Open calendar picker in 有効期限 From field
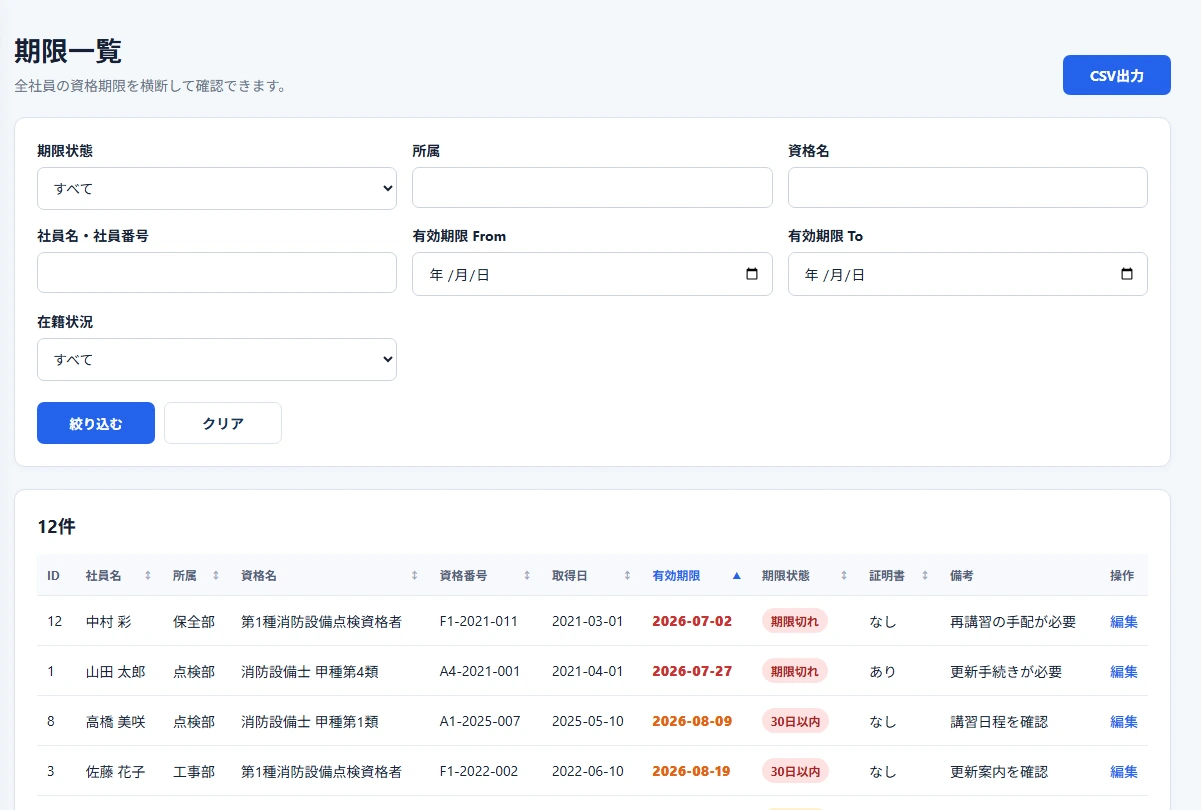The height and width of the screenshot is (810, 1201). (752, 274)
